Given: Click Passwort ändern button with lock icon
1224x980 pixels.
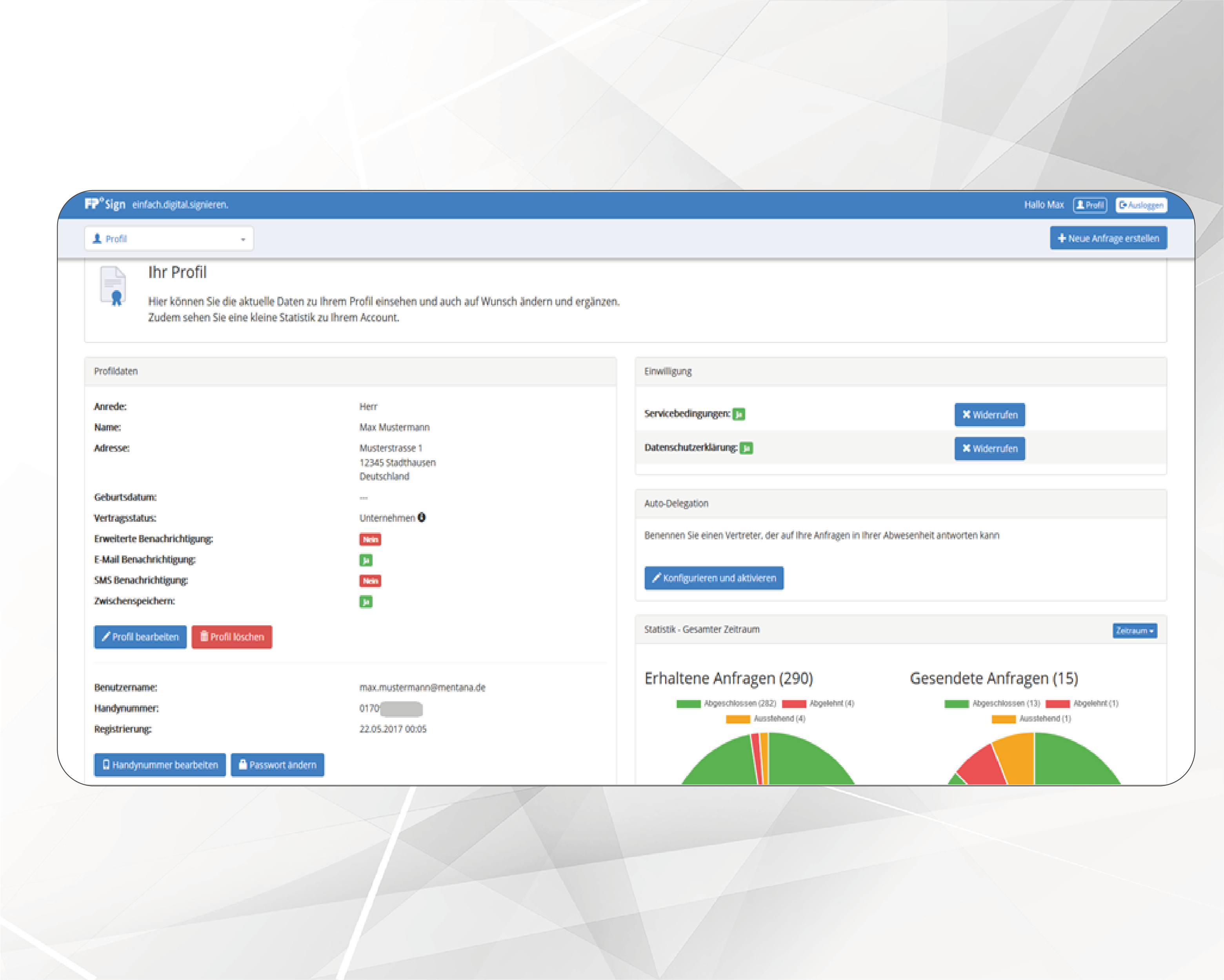Looking at the screenshot, I should (277, 765).
